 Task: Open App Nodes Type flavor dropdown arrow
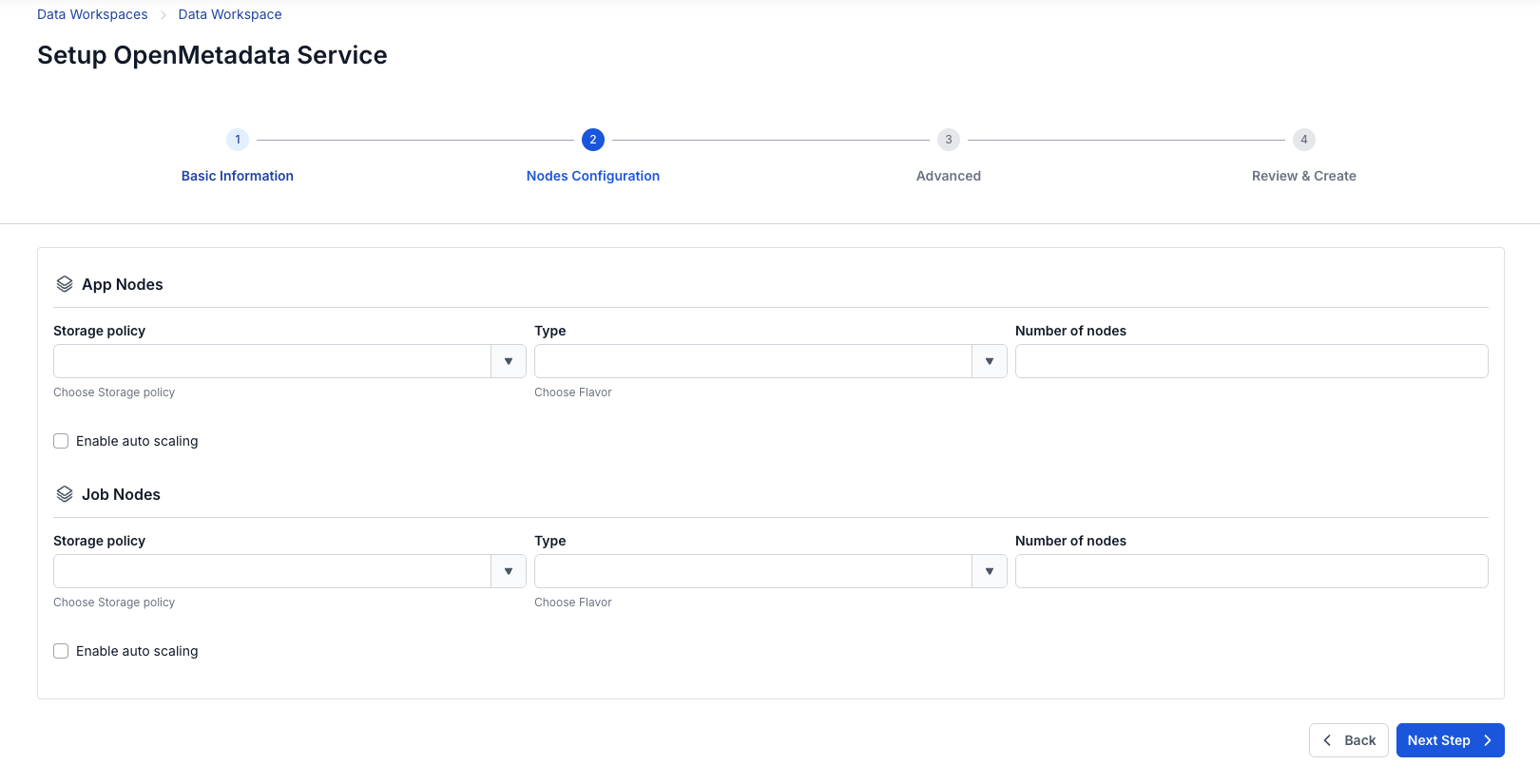[x=990, y=361]
